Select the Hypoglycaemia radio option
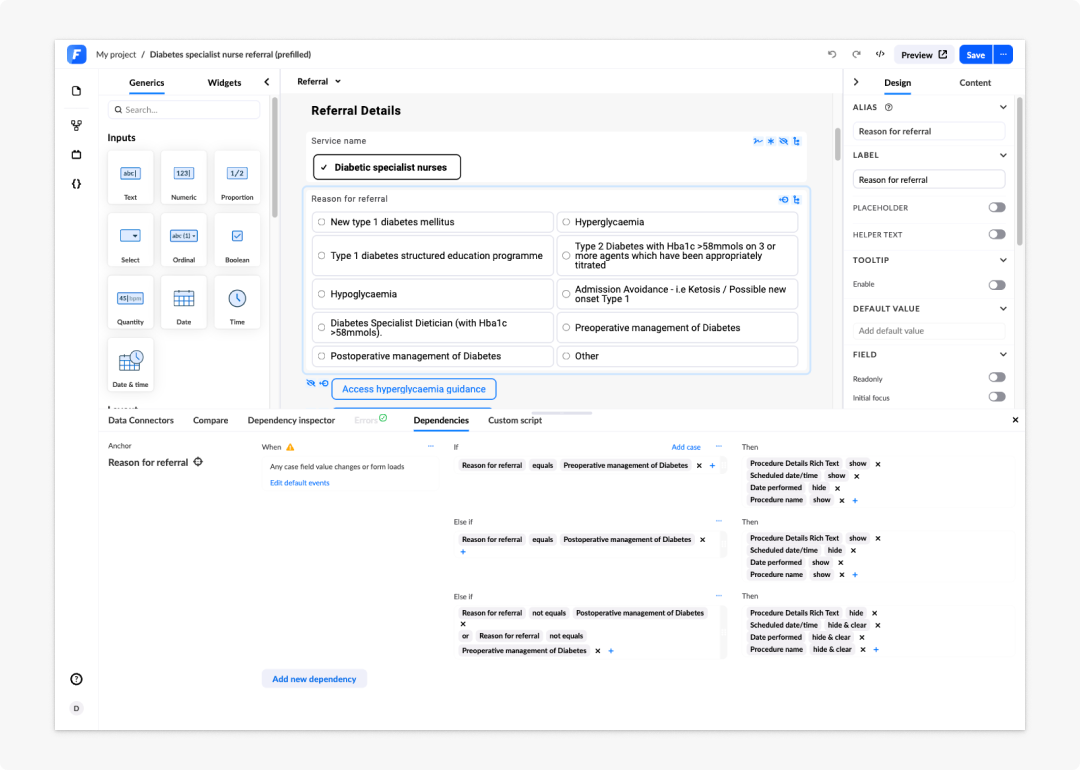Image resolution: width=1080 pixels, height=770 pixels. point(322,294)
